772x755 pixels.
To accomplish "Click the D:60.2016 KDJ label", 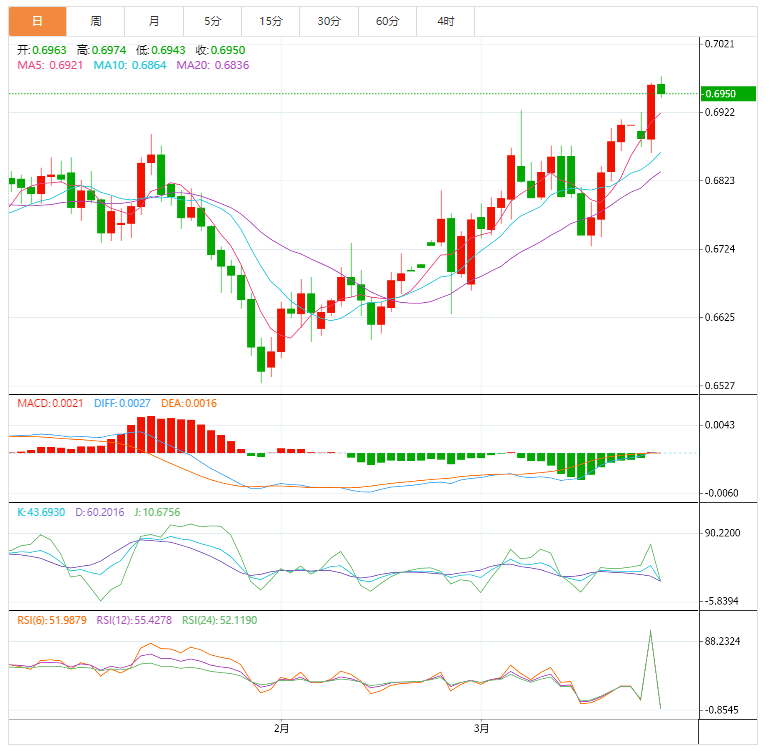I will click(x=100, y=512).
